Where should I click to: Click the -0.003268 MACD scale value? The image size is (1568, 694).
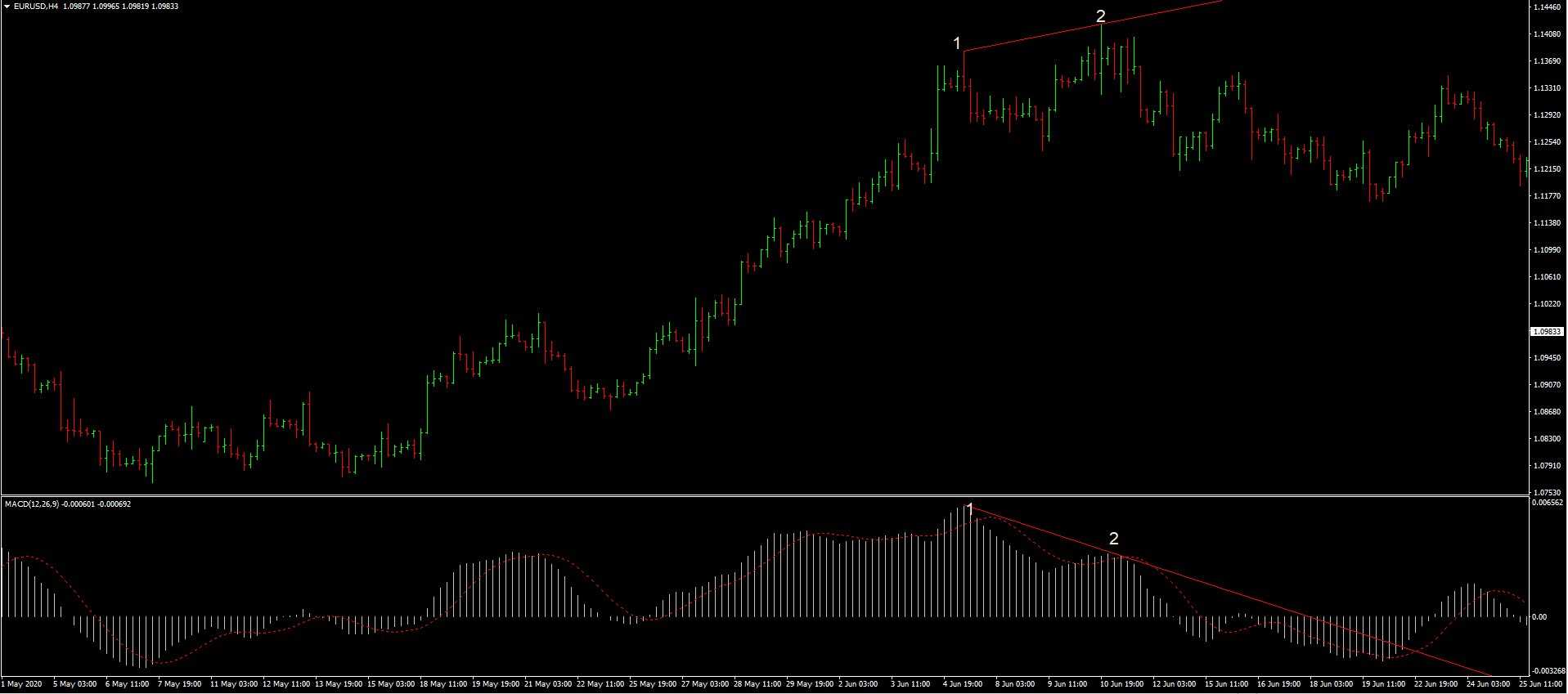(x=1547, y=670)
